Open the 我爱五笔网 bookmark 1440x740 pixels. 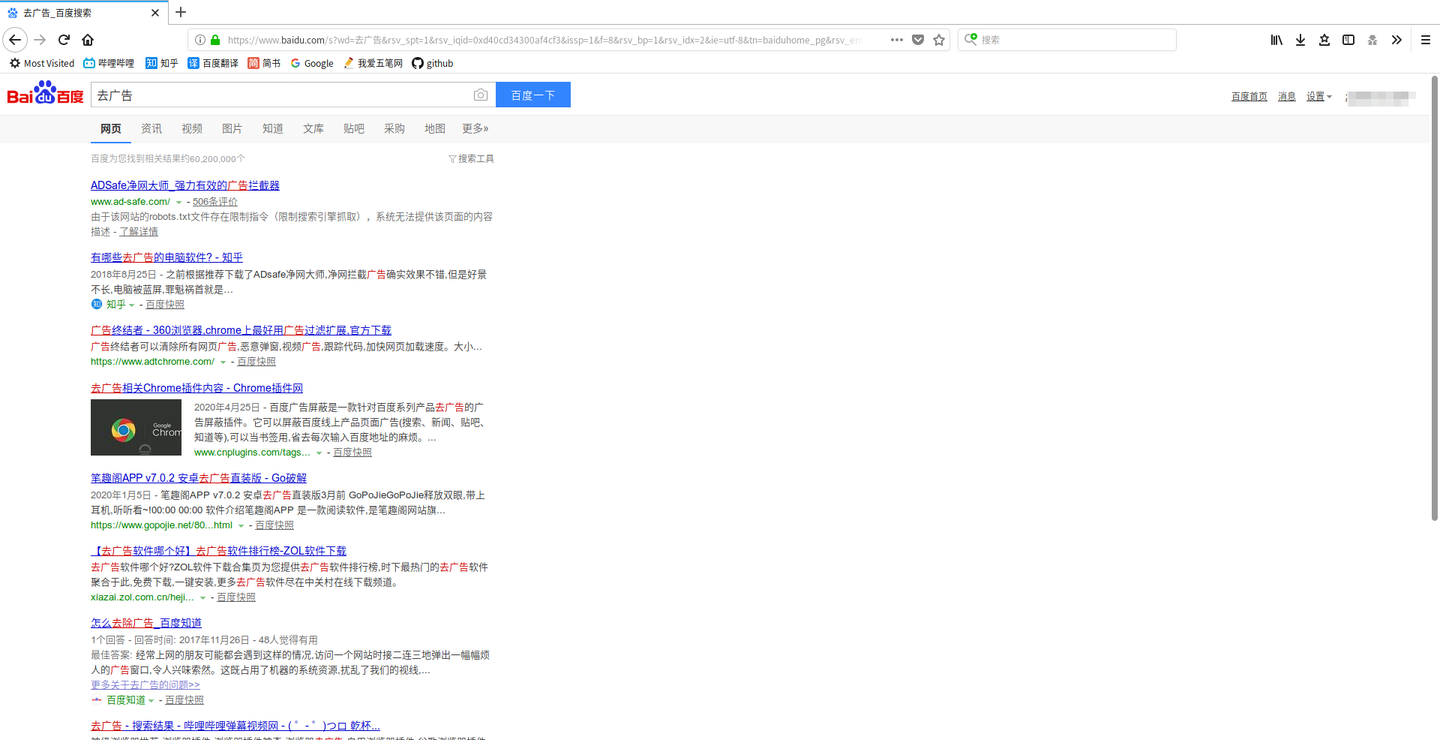[373, 63]
